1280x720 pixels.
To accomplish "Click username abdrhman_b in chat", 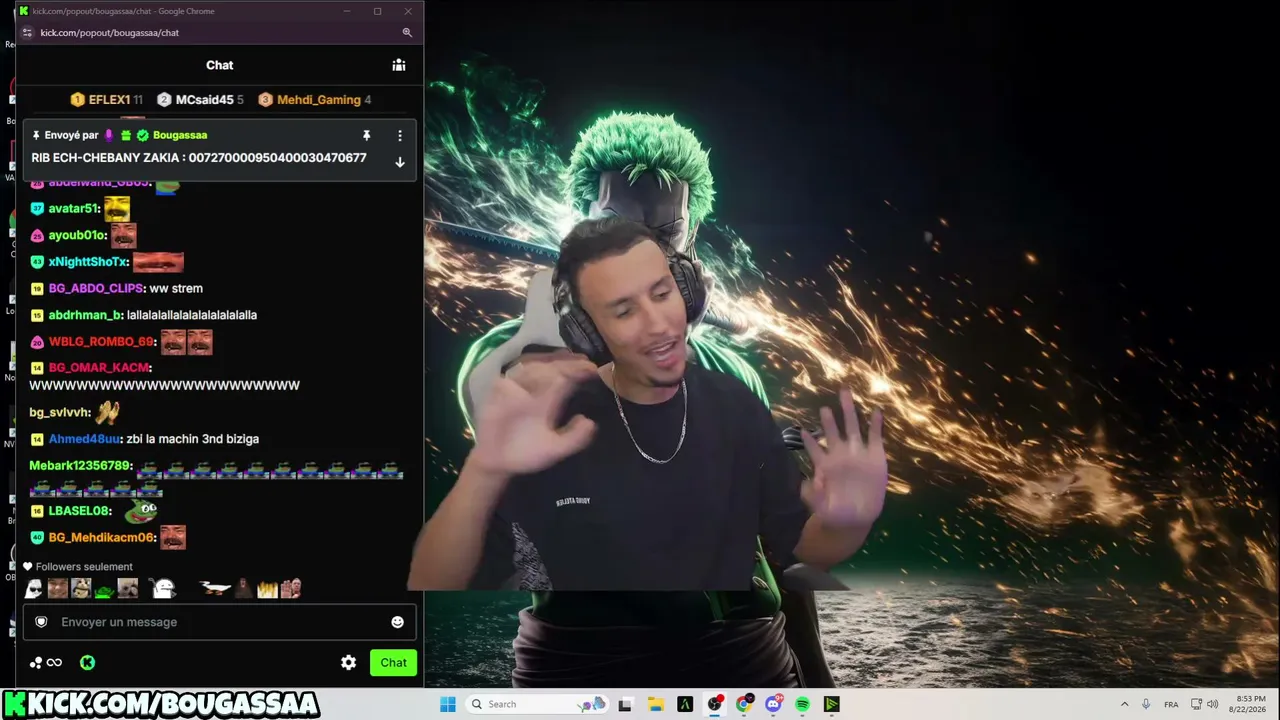I will pos(85,315).
